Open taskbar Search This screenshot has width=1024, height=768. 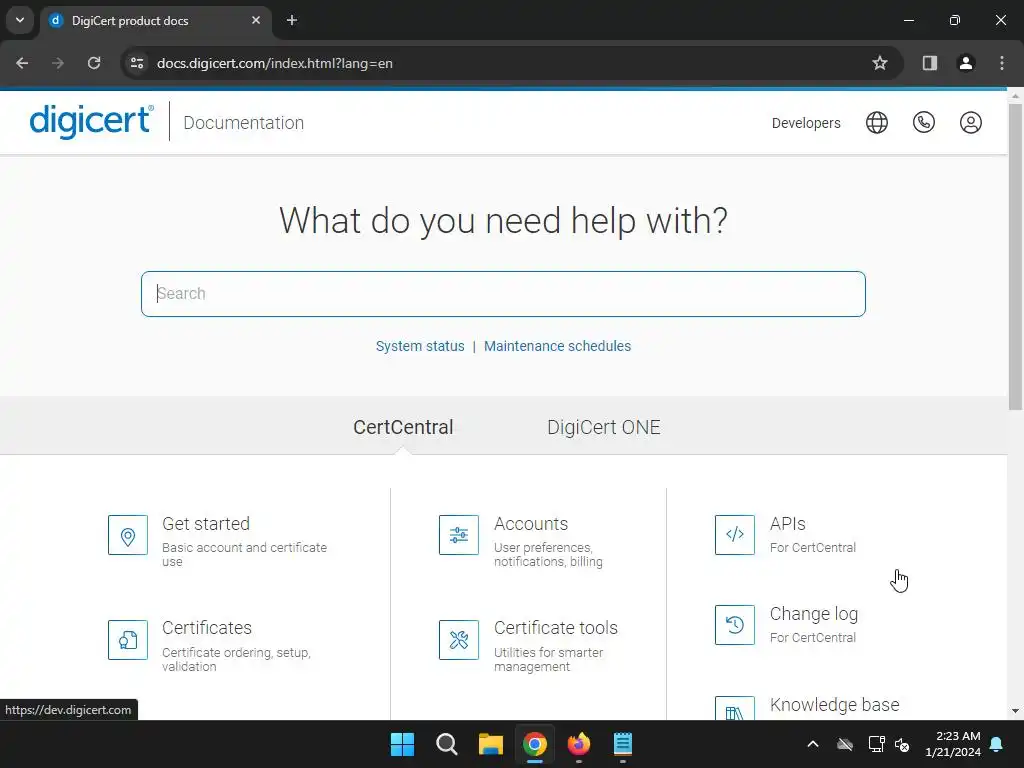[x=447, y=744]
